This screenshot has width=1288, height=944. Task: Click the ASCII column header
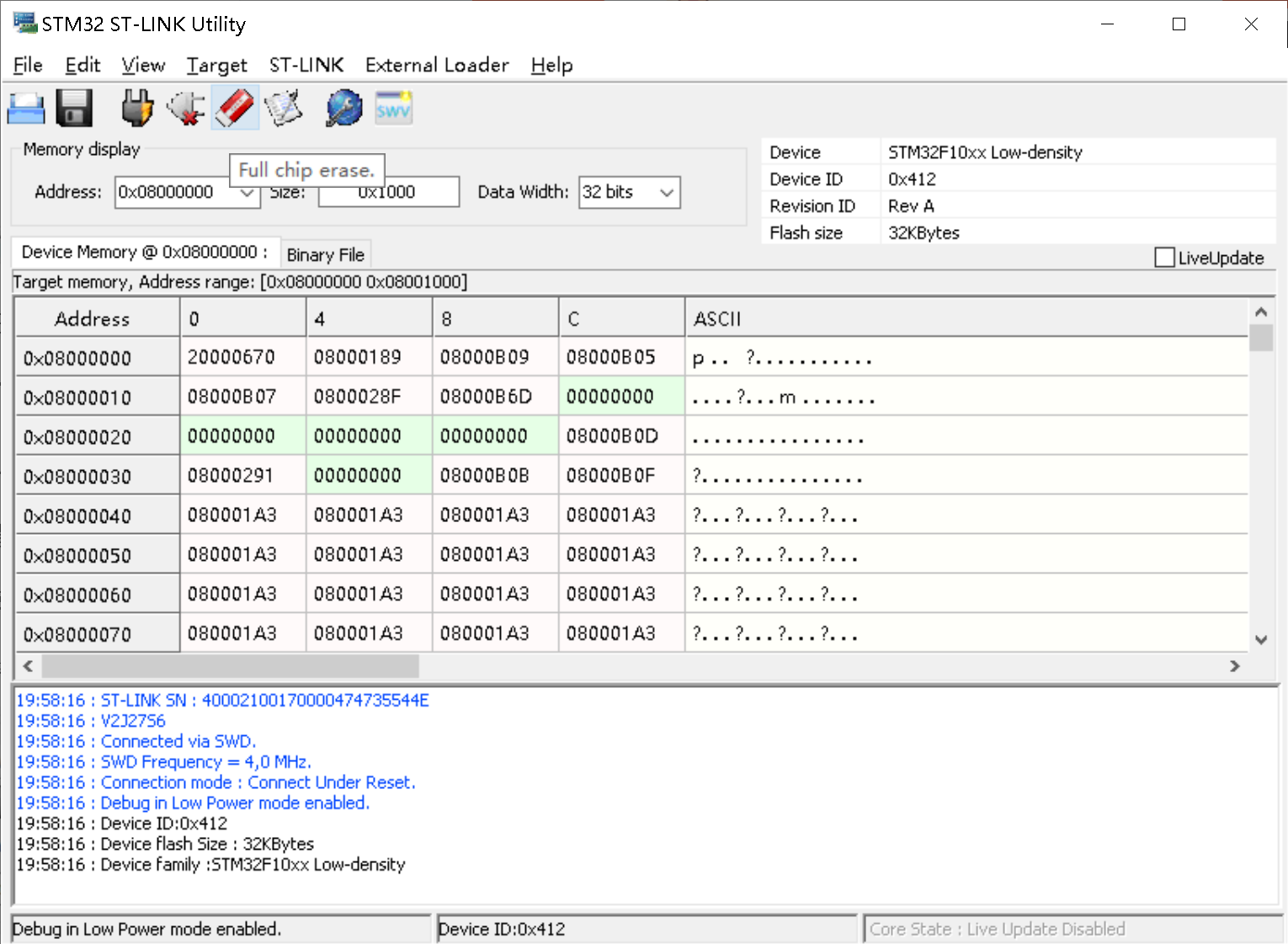(x=966, y=318)
